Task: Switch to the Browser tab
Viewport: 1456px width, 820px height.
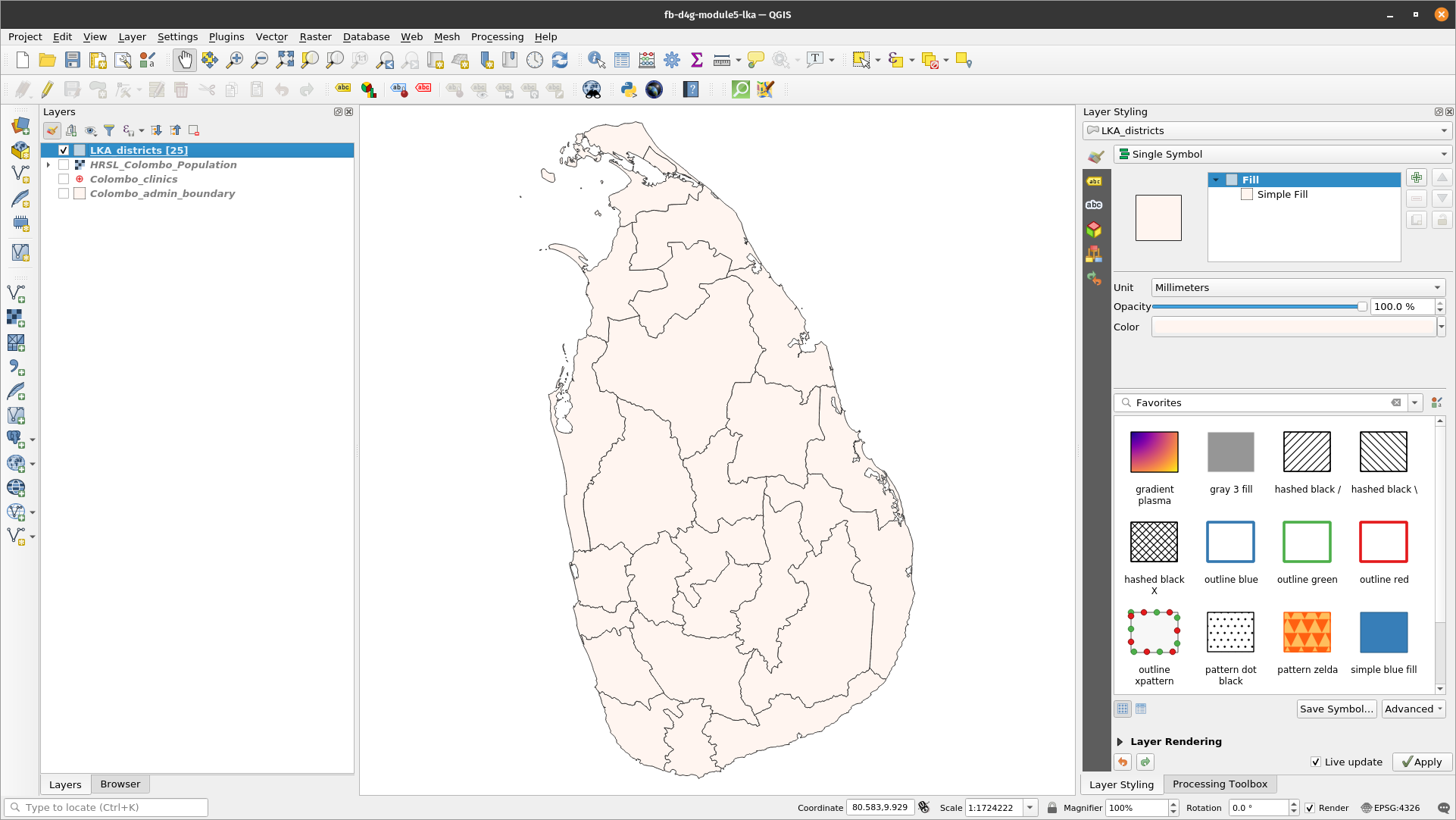Action: click(120, 784)
